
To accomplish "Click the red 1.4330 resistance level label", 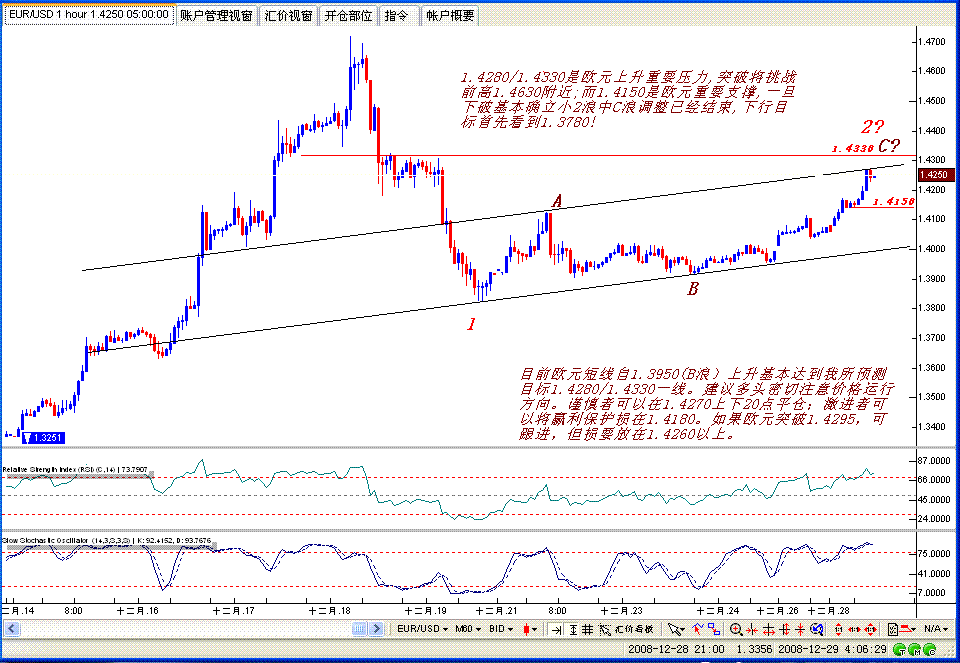I will [x=852, y=148].
